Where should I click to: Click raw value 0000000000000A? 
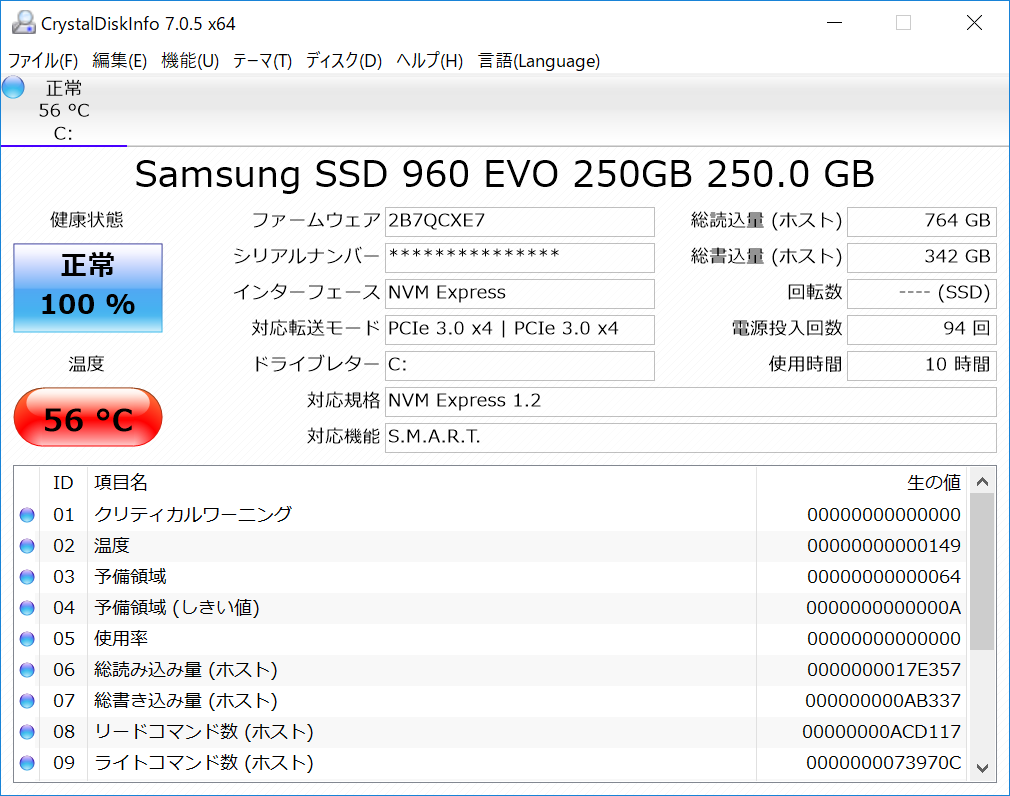point(884,608)
